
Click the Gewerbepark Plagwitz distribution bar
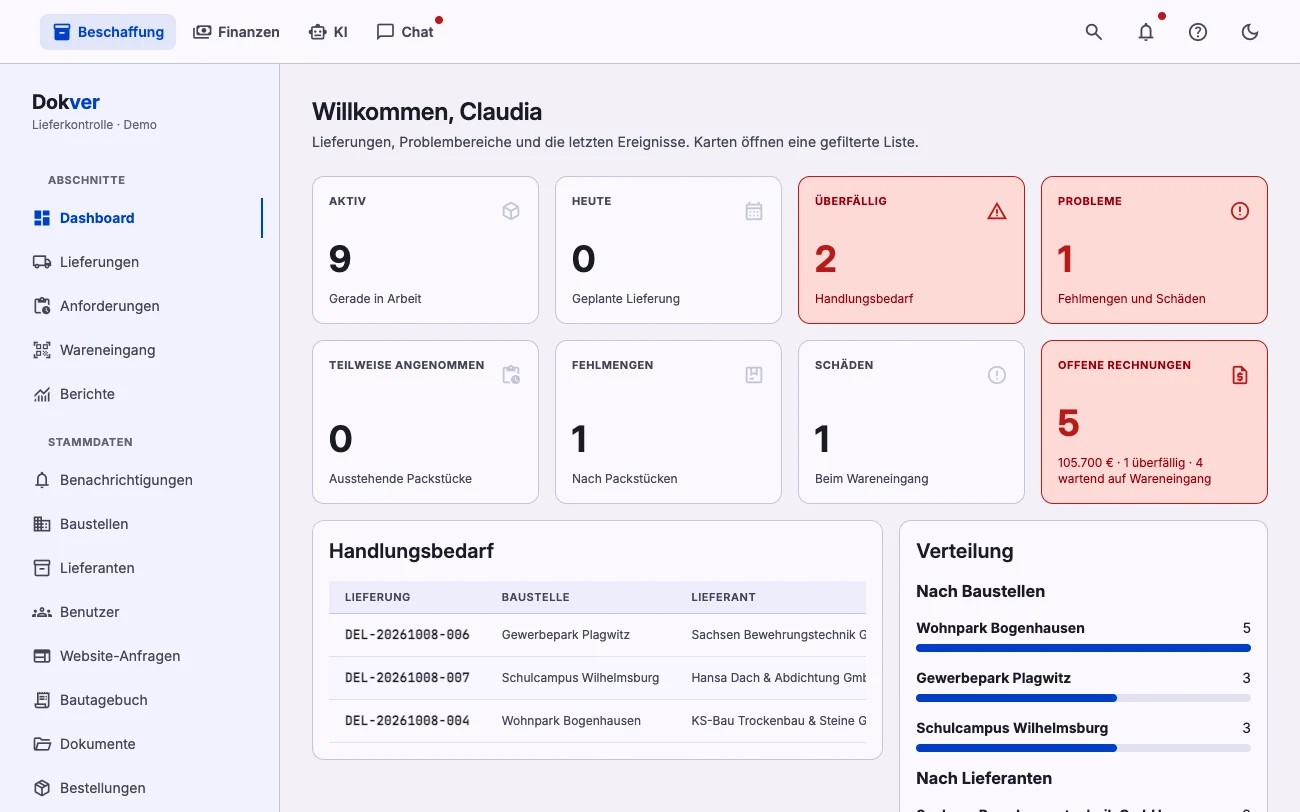pos(1083,698)
